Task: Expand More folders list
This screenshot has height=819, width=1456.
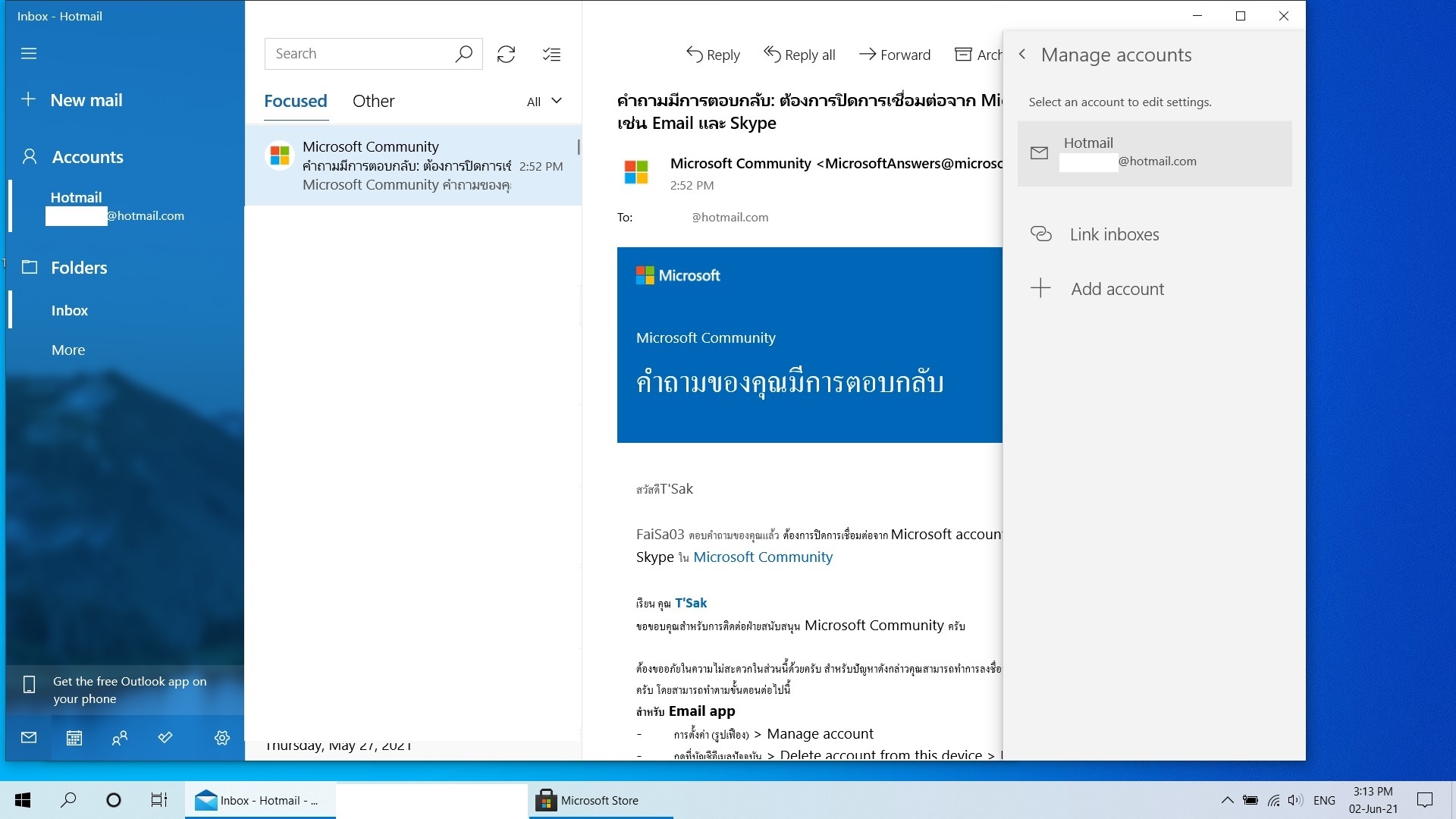Action: point(68,350)
